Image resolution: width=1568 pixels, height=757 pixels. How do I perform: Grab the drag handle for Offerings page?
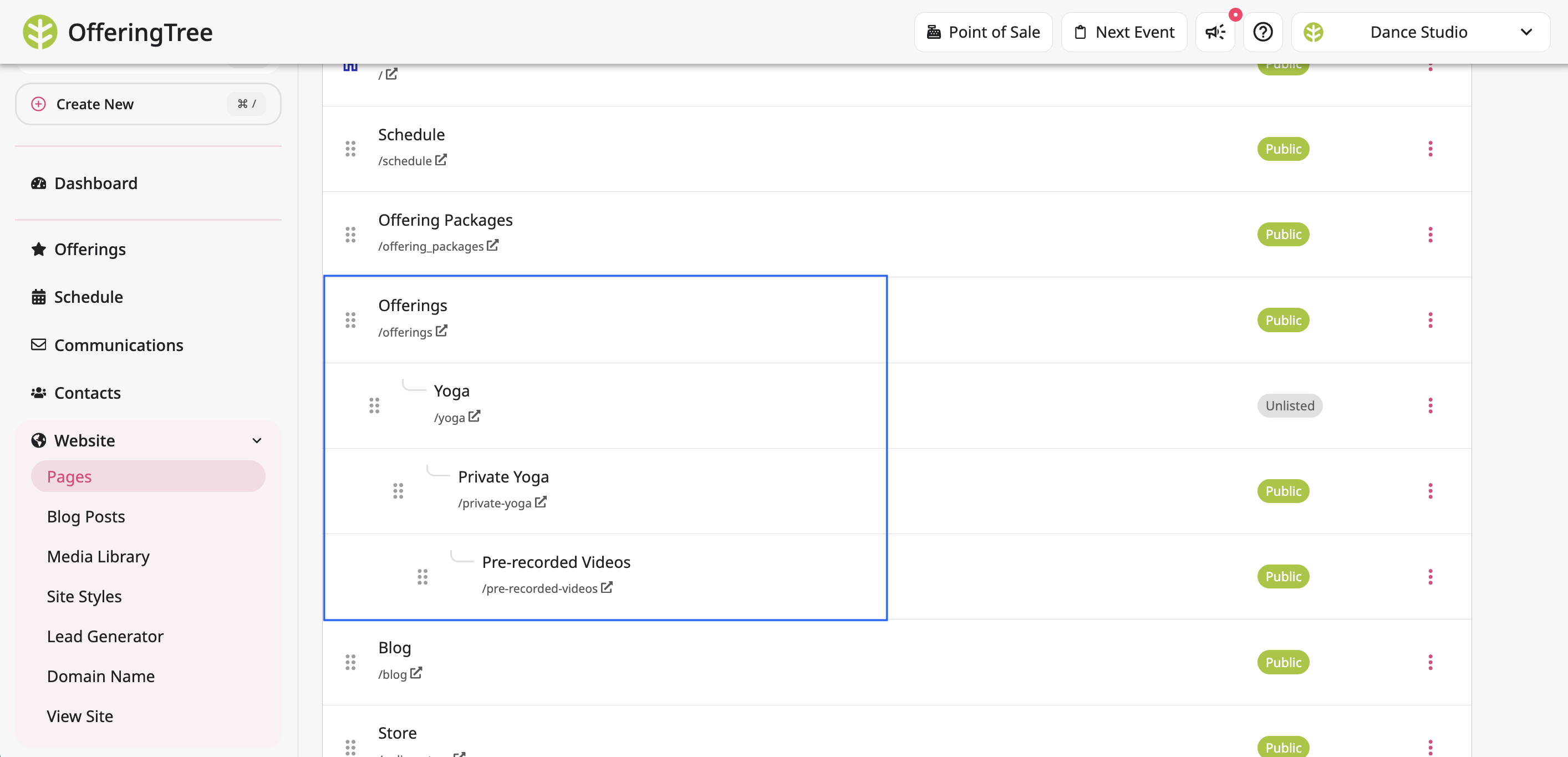click(350, 320)
